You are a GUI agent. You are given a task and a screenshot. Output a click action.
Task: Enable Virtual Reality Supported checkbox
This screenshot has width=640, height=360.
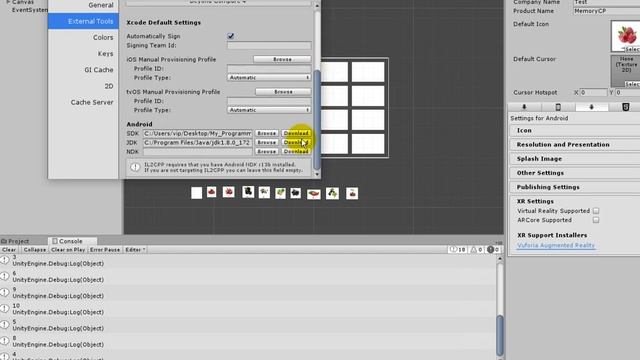596,211
